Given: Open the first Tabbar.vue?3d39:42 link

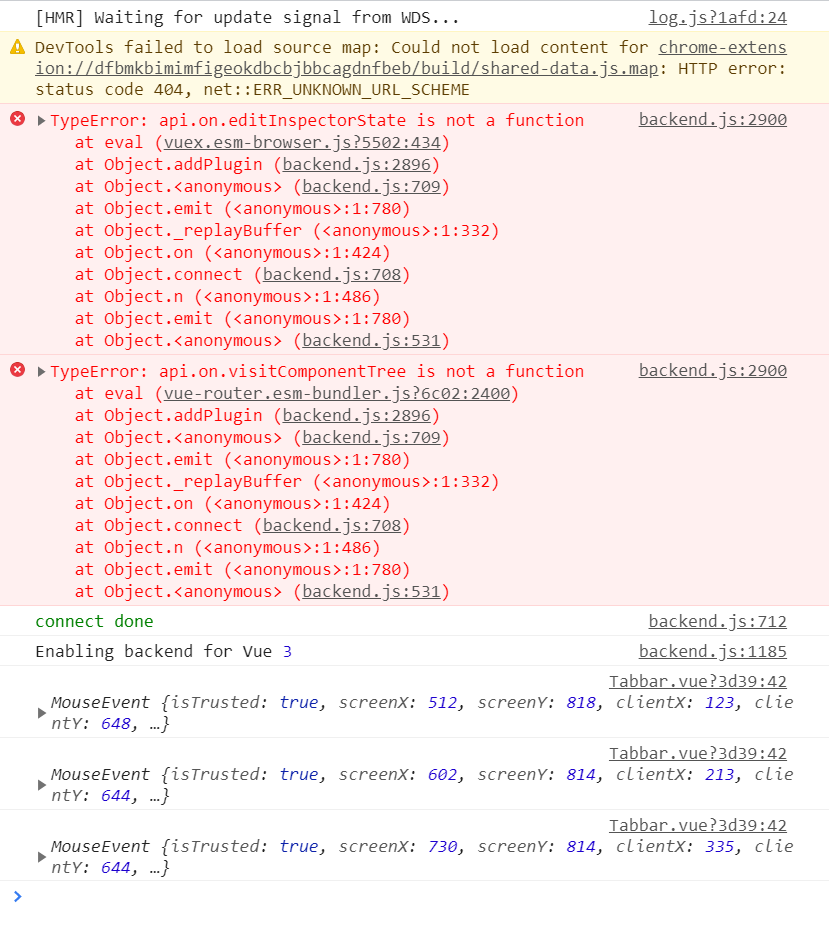Looking at the screenshot, I should point(697,680).
